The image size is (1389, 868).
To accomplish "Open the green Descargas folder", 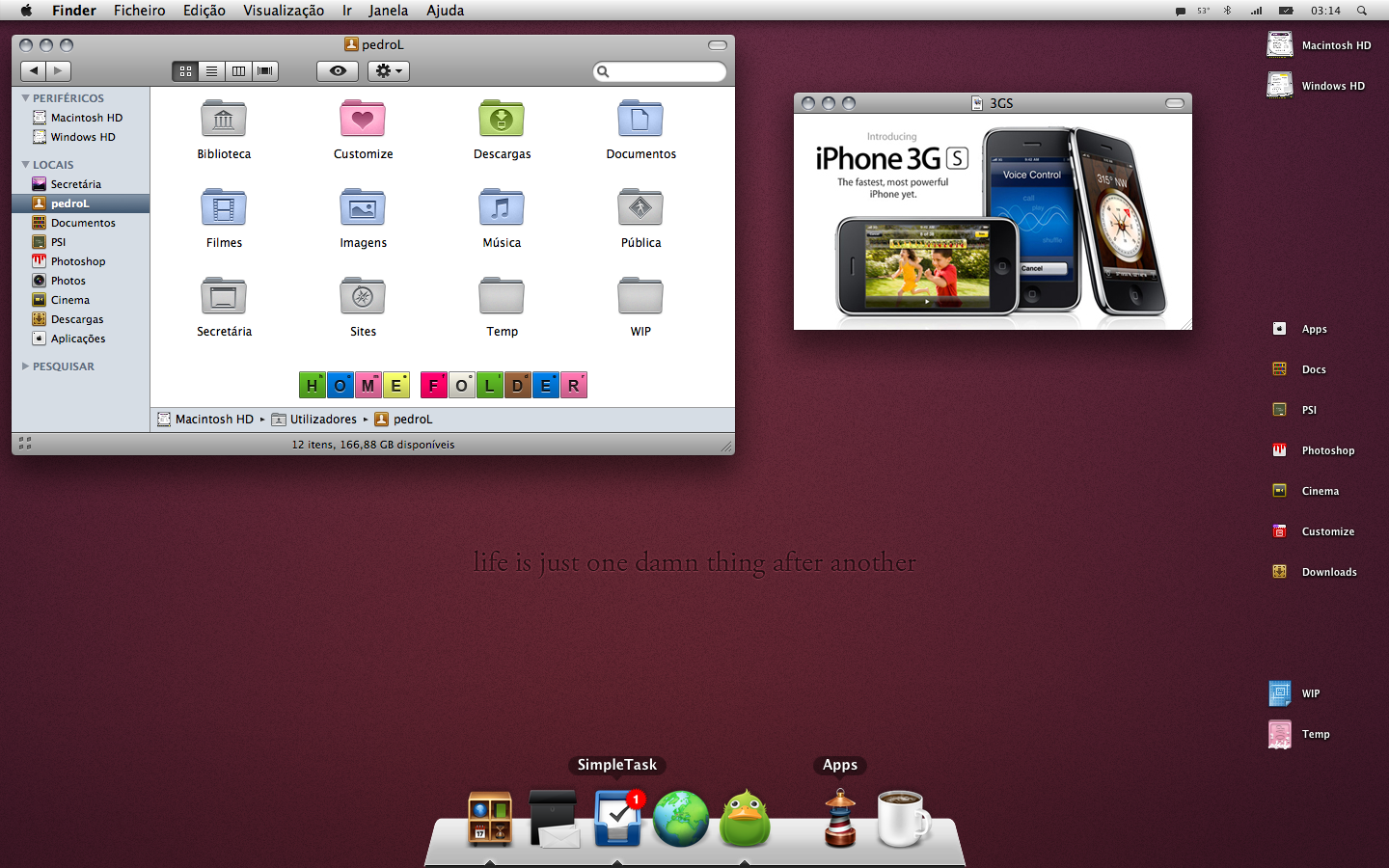I will (502, 120).
